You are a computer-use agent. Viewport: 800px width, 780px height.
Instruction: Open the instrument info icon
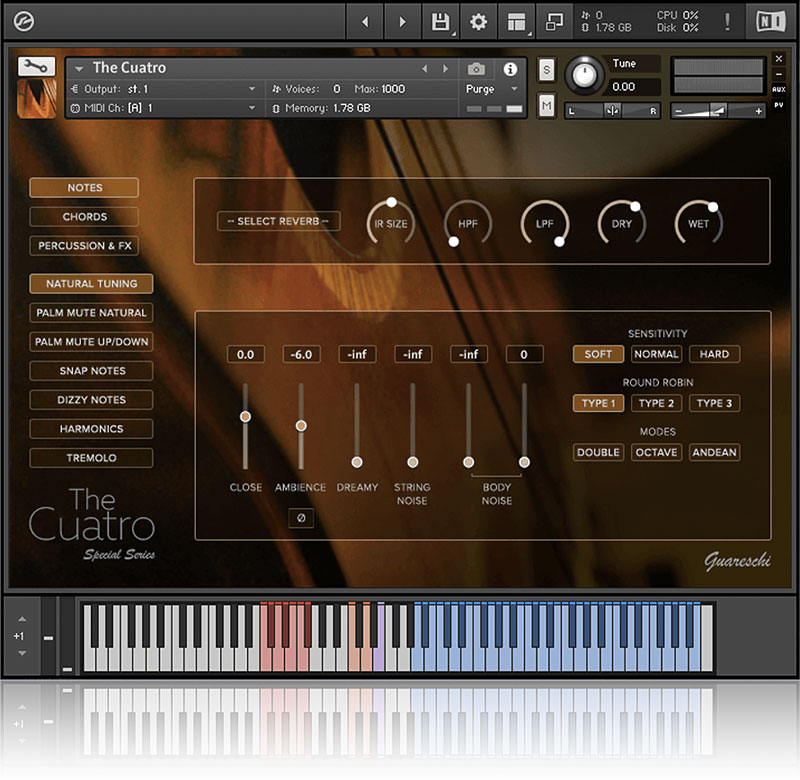coord(511,69)
